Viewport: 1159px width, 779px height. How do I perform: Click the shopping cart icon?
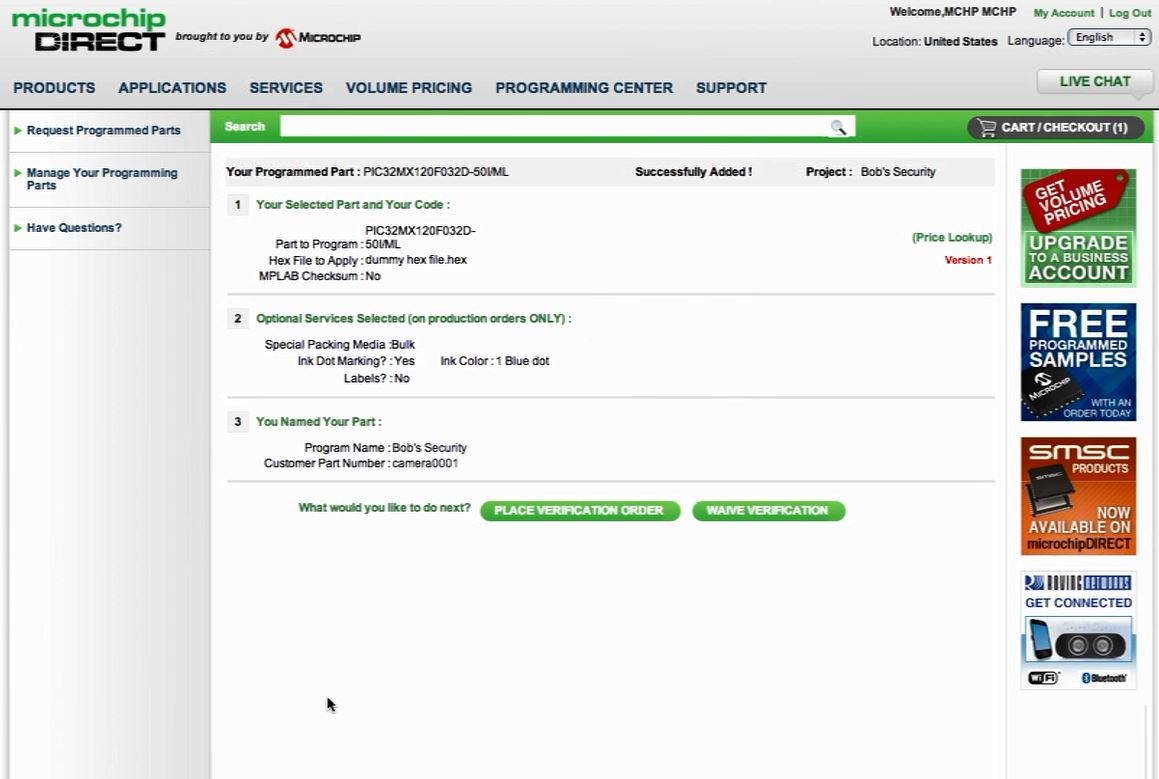987,128
